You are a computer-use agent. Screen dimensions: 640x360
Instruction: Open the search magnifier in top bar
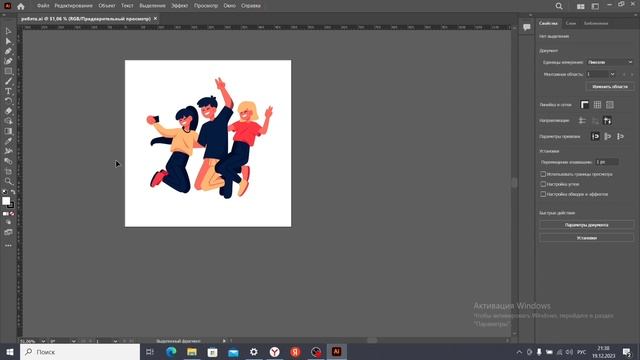click(559, 6)
